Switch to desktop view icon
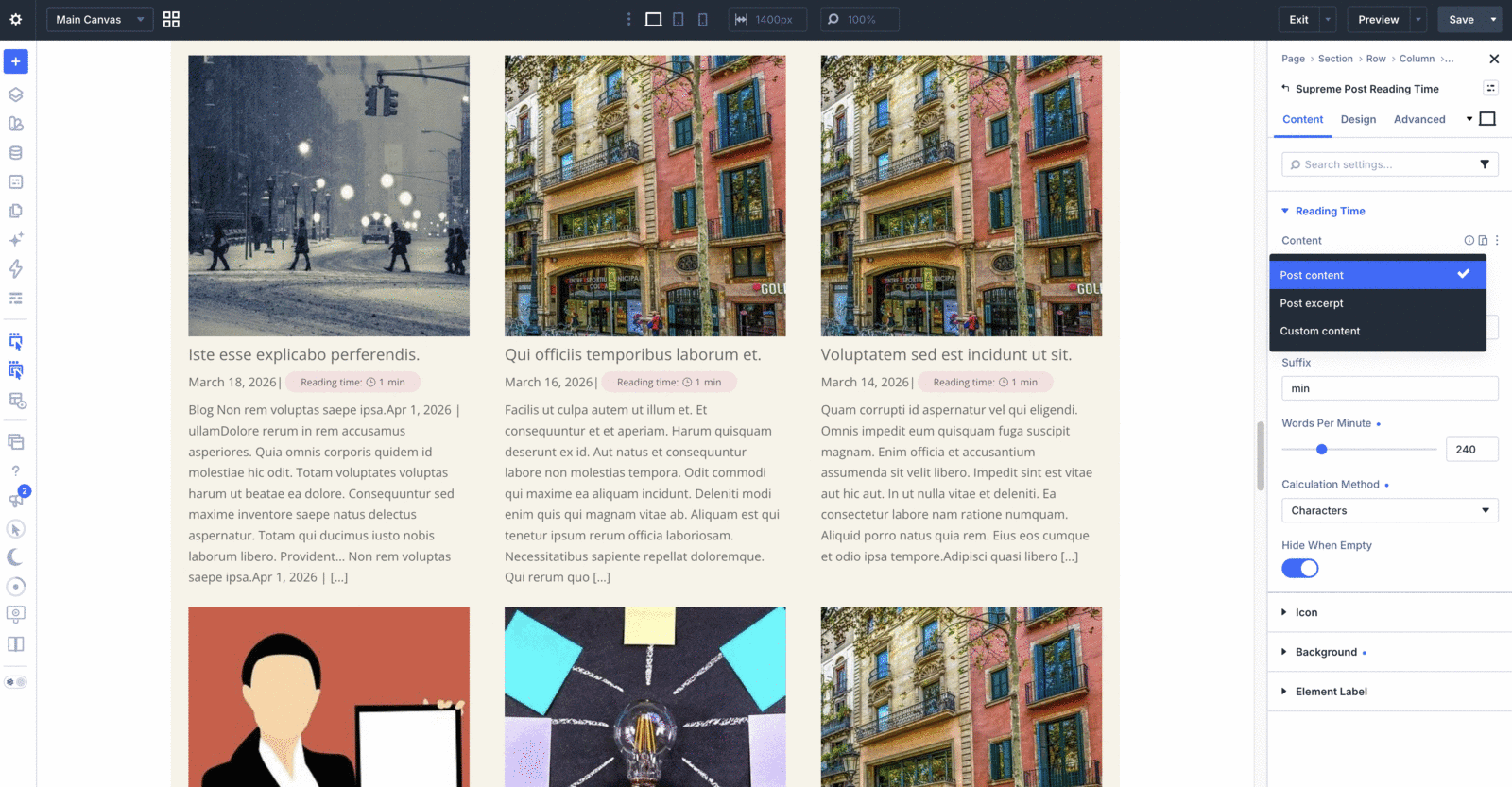 653,19
